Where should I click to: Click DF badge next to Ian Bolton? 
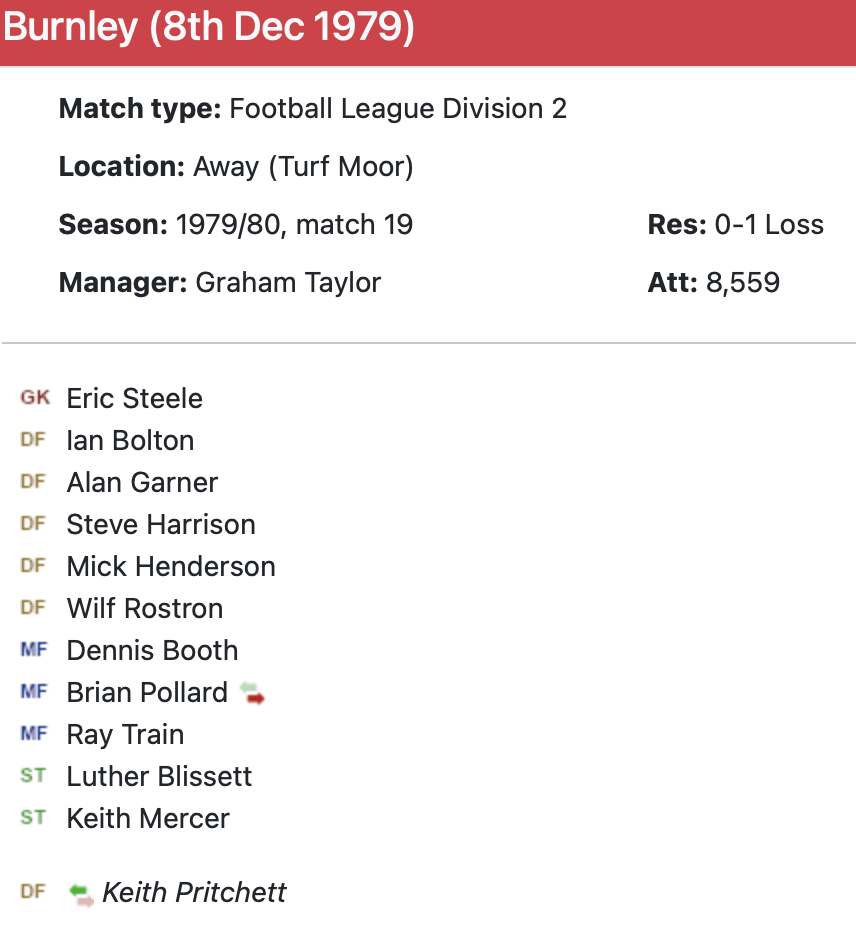33,440
